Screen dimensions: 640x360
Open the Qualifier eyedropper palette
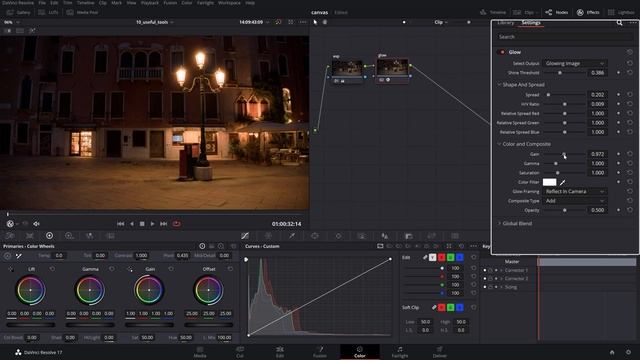tap(292, 236)
